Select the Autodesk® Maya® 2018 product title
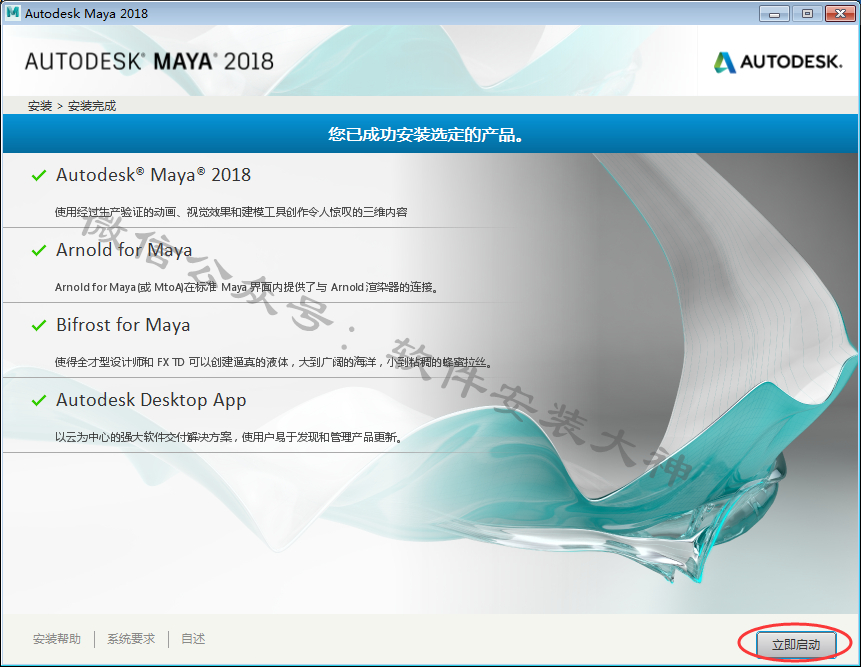 tap(153, 175)
